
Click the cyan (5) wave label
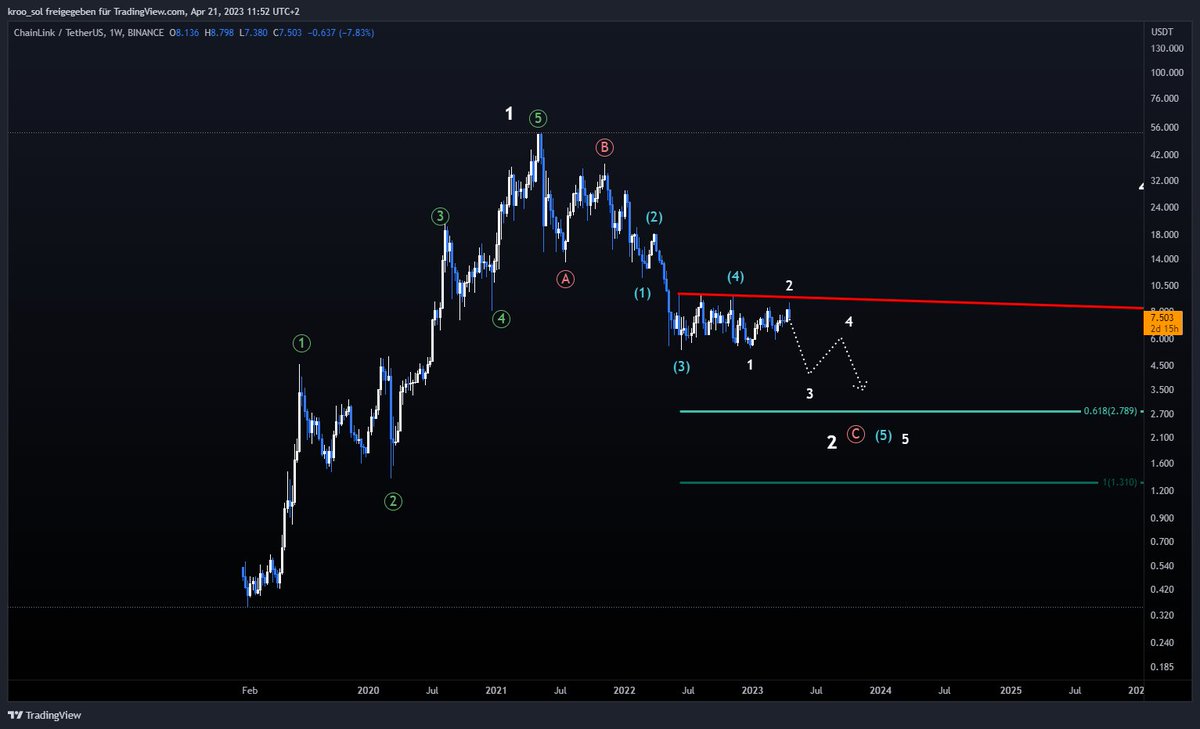[884, 436]
